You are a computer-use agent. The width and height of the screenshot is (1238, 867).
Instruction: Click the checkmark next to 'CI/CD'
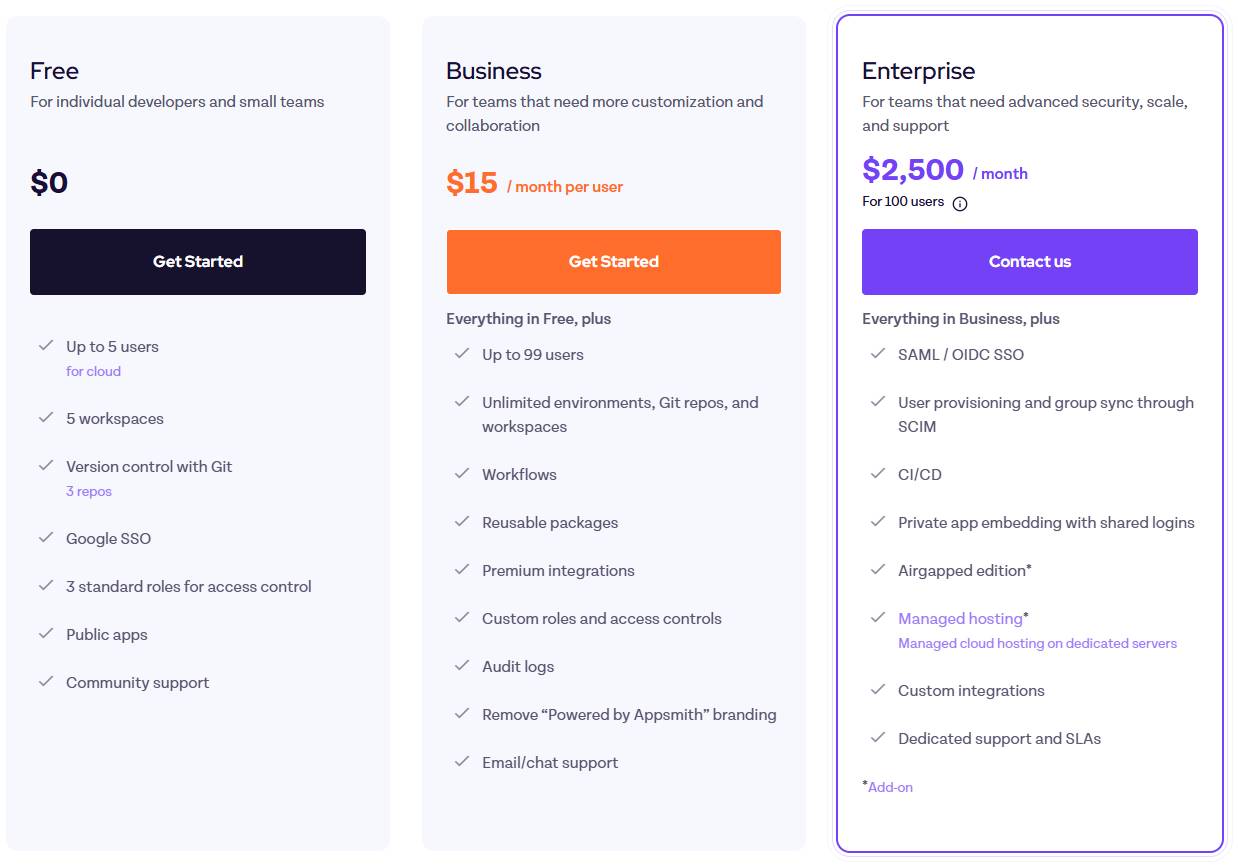[x=877, y=473]
